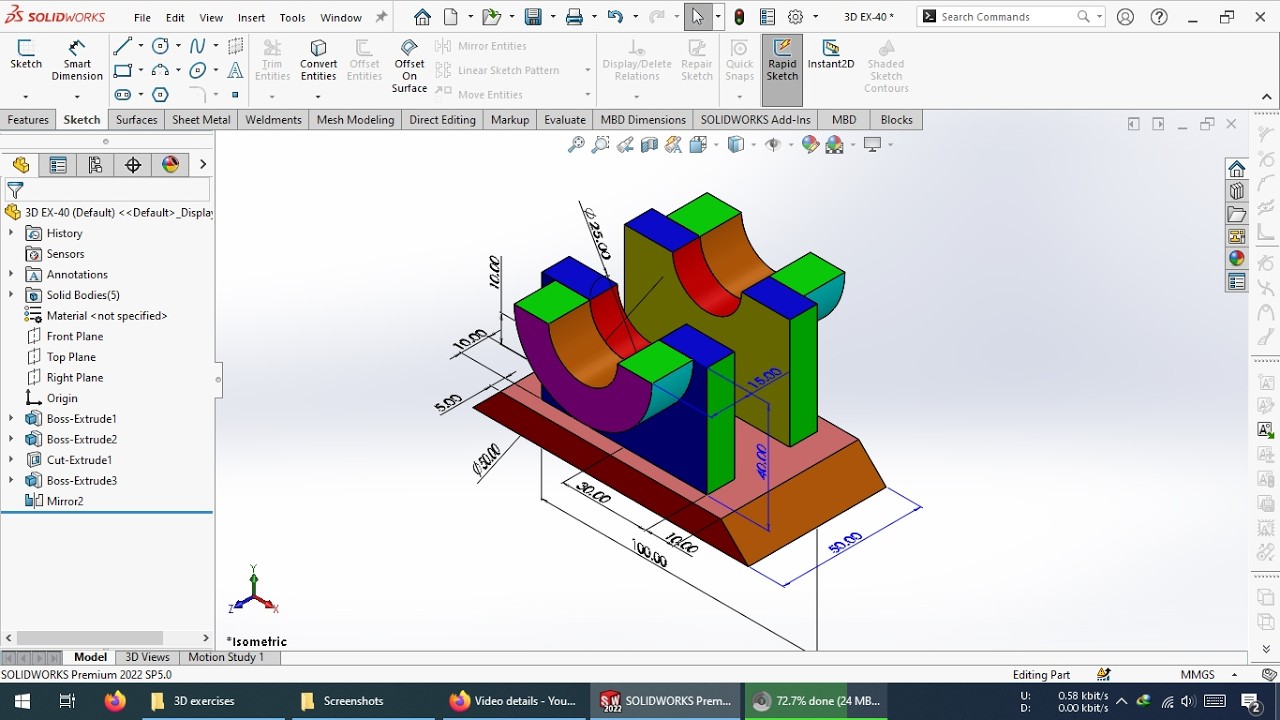Click Zoom to Area icon
Image resolution: width=1280 pixels, height=720 pixels.
[600, 145]
